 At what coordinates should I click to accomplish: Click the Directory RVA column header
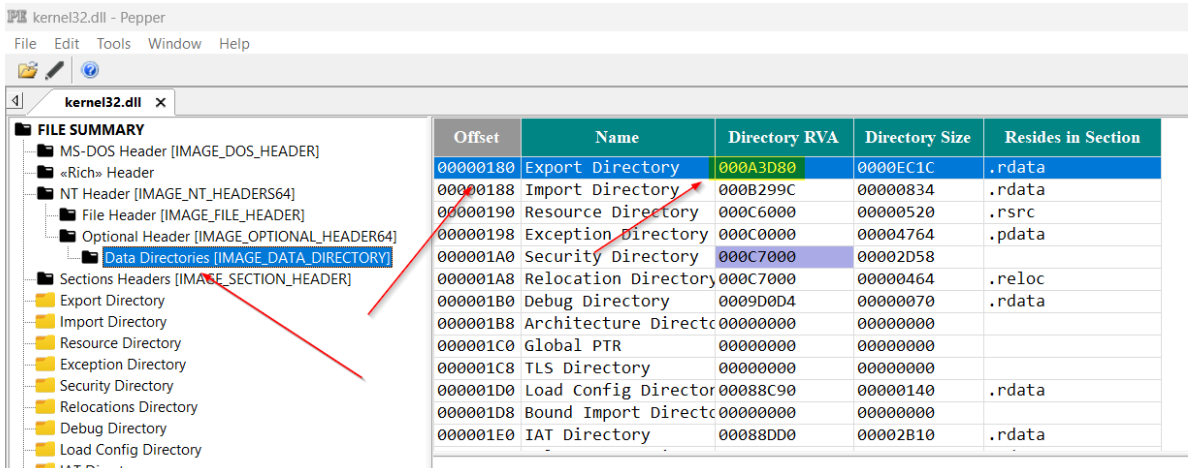[x=784, y=137]
